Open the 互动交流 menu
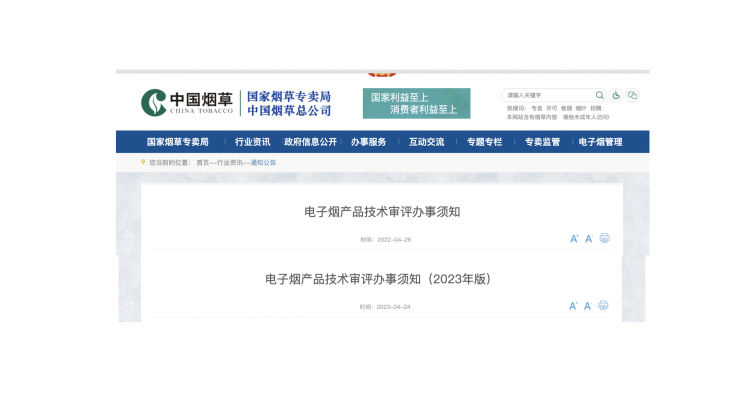 (426, 142)
